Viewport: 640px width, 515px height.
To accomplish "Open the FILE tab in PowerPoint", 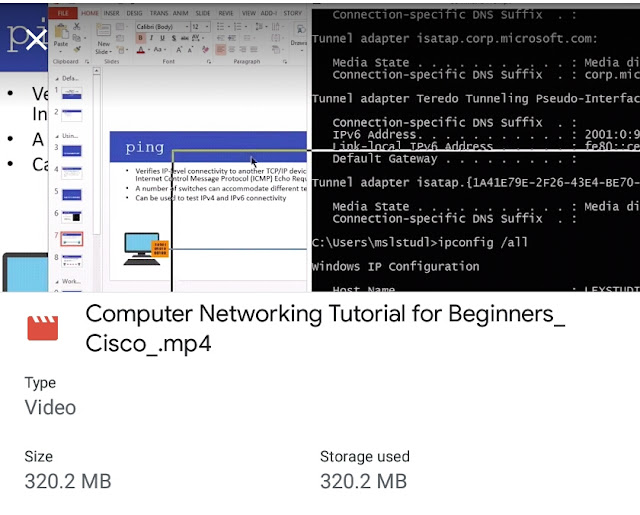I will [63, 13].
